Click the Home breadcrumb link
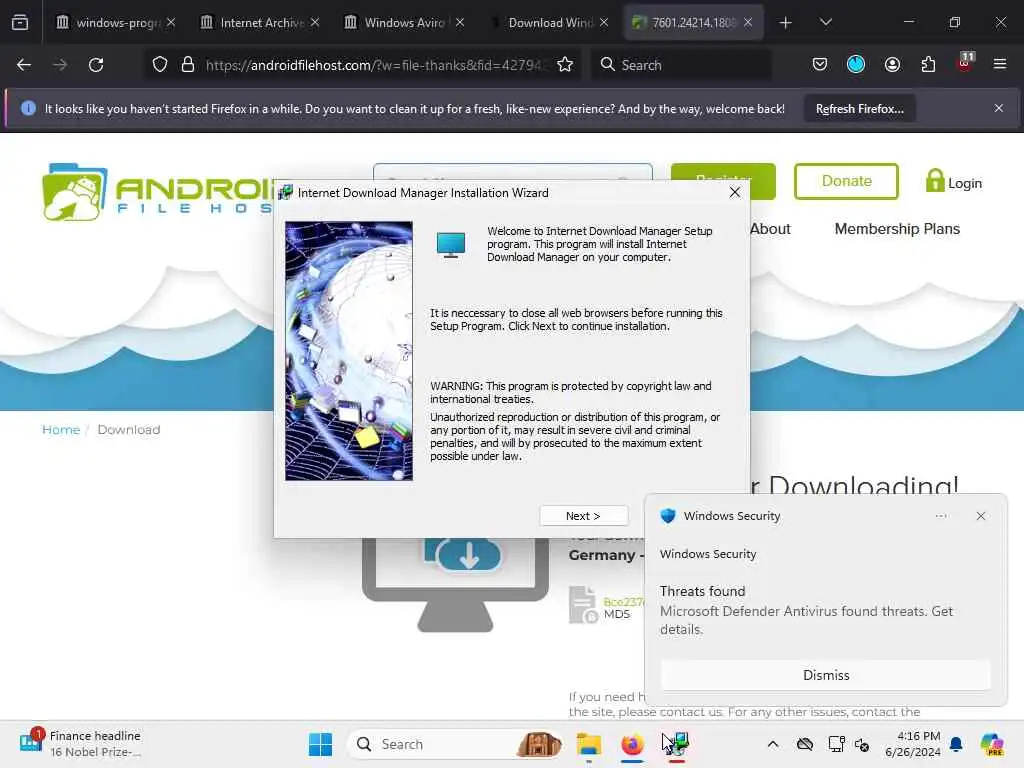The image size is (1024, 768). click(61, 430)
